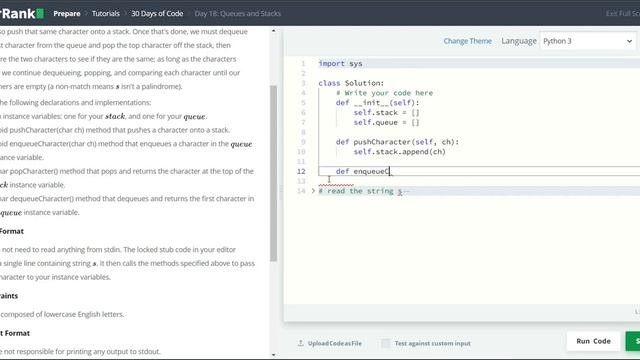Click line number 1 in gutter
Viewport: 640px width, 360px height.
click(x=303, y=63)
